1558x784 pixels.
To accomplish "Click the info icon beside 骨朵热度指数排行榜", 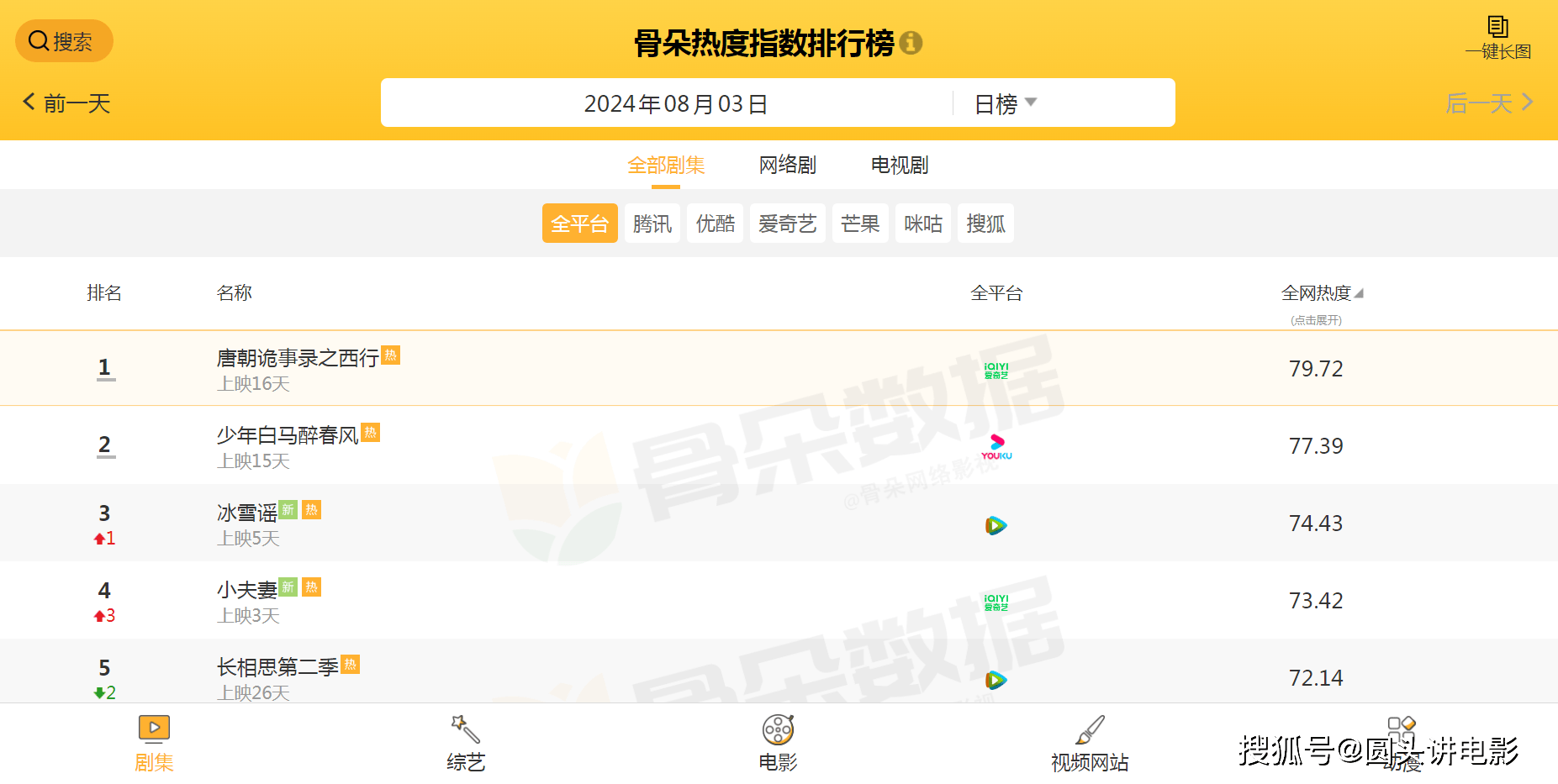I will (911, 43).
